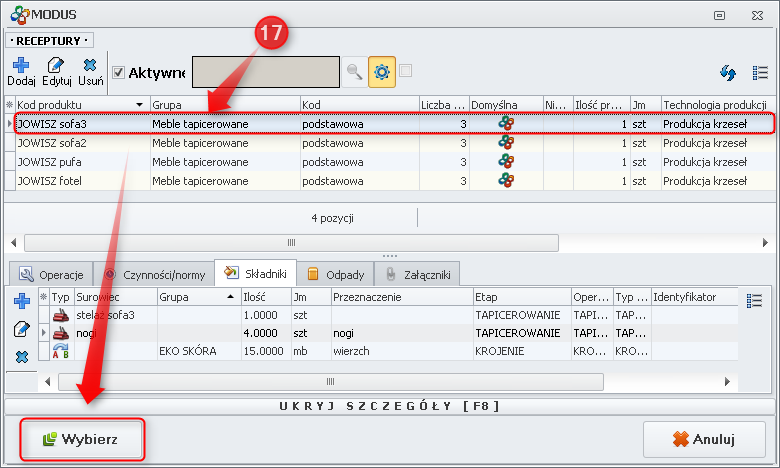
Task: Switch to the Operacje tab
Action: 51,275
